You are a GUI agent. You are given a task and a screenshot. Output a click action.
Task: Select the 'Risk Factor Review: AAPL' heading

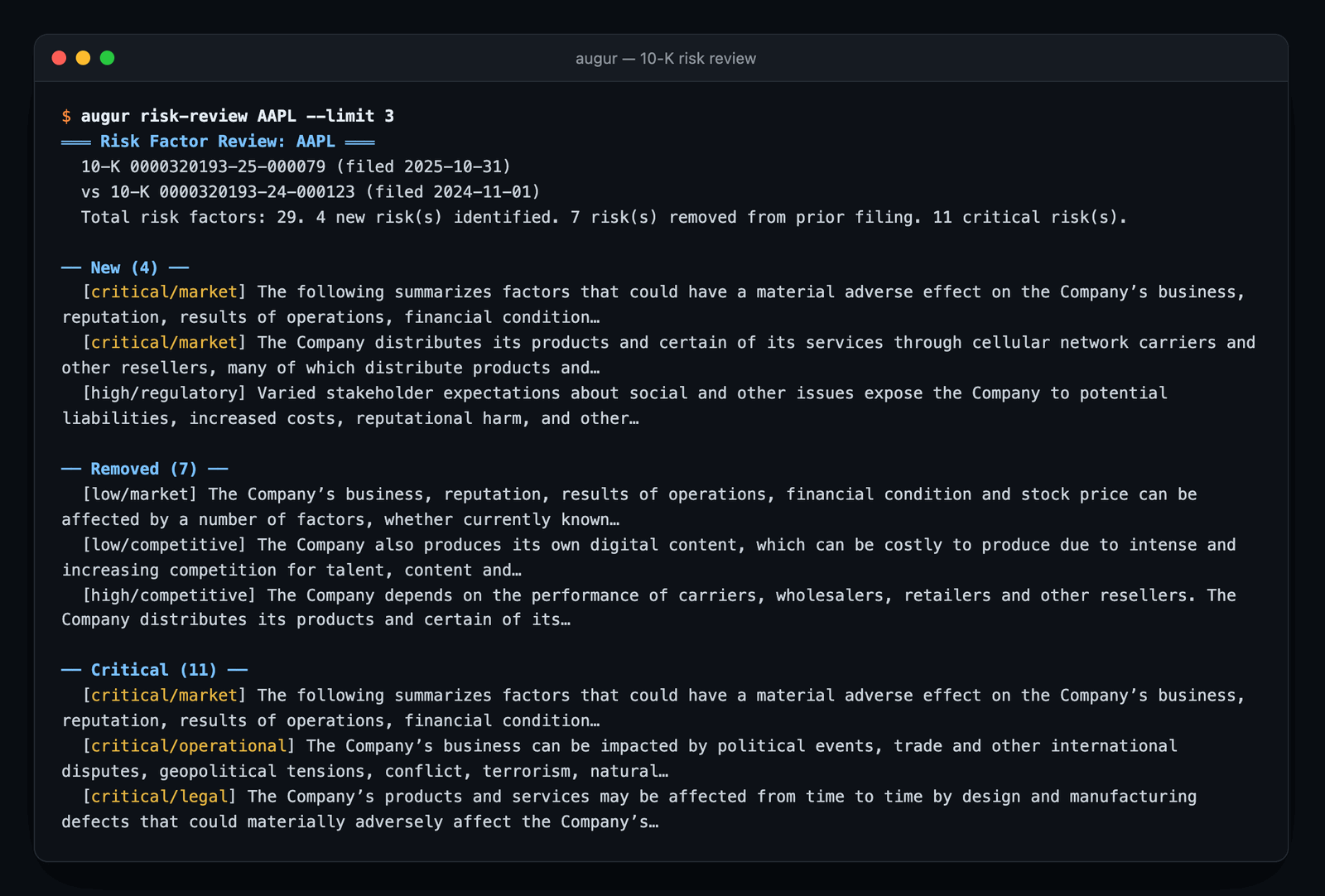(x=218, y=142)
